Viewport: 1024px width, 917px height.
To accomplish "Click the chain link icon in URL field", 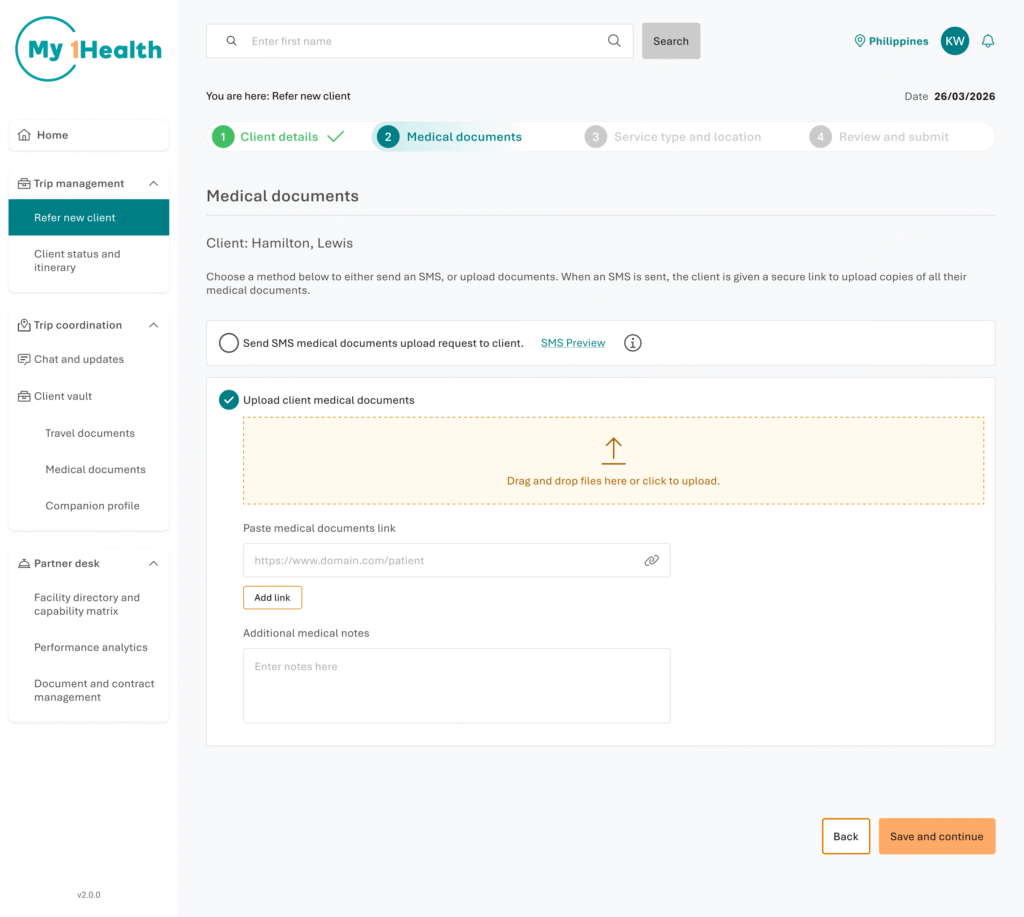I will coord(652,560).
